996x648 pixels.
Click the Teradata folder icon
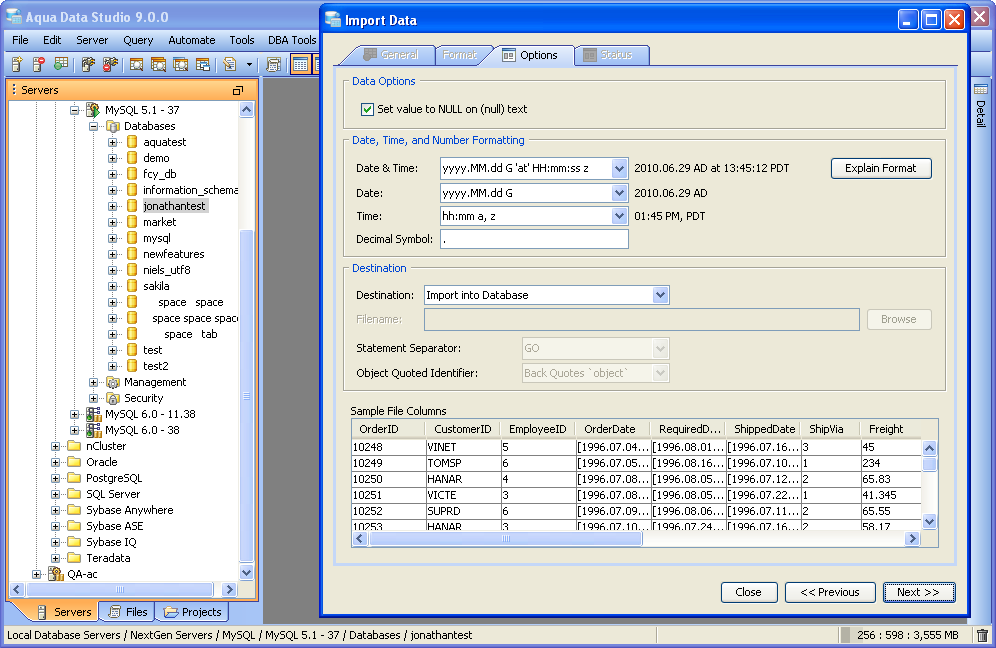point(74,558)
